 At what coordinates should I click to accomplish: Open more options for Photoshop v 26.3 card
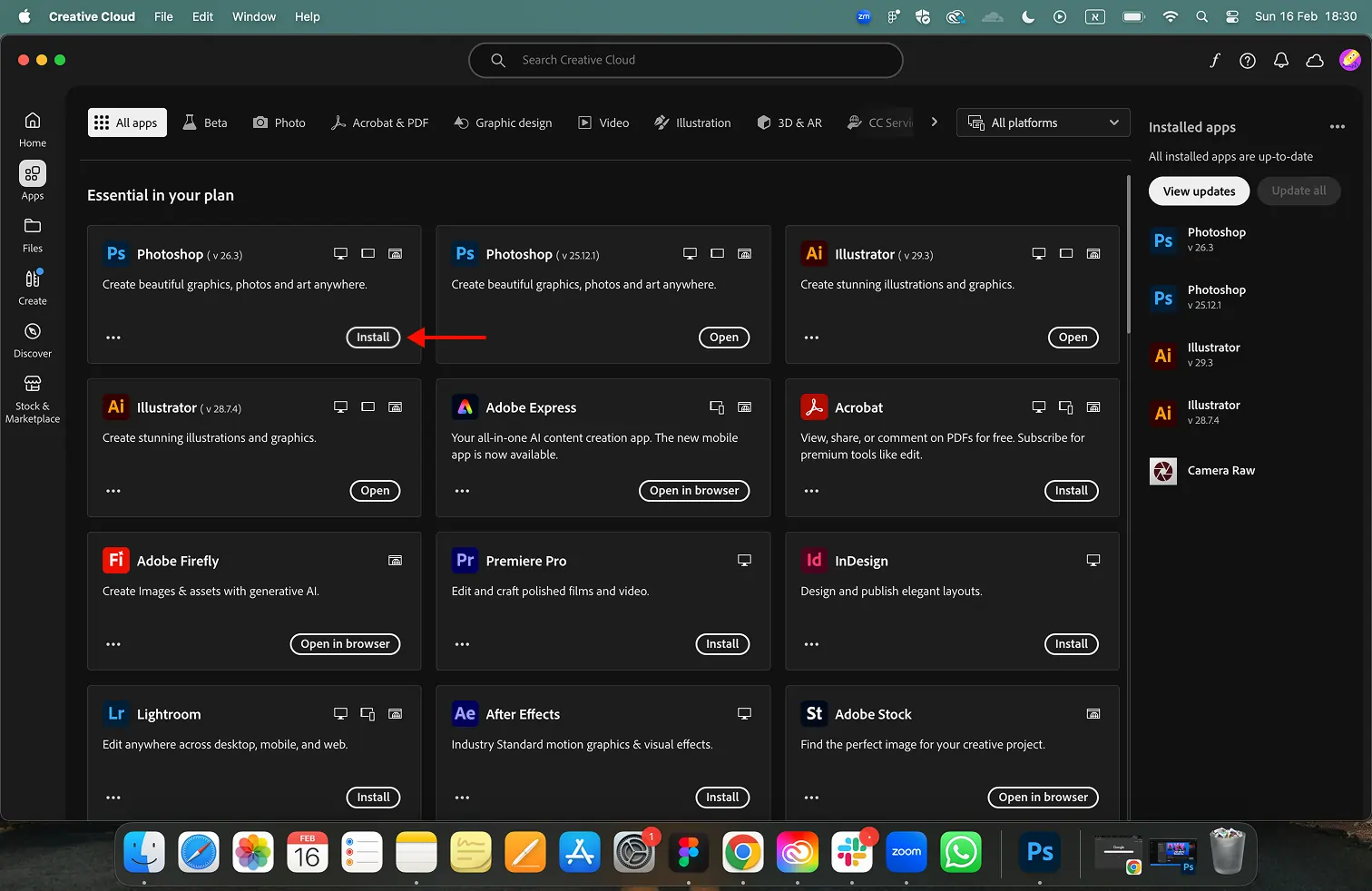(x=113, y=338)
